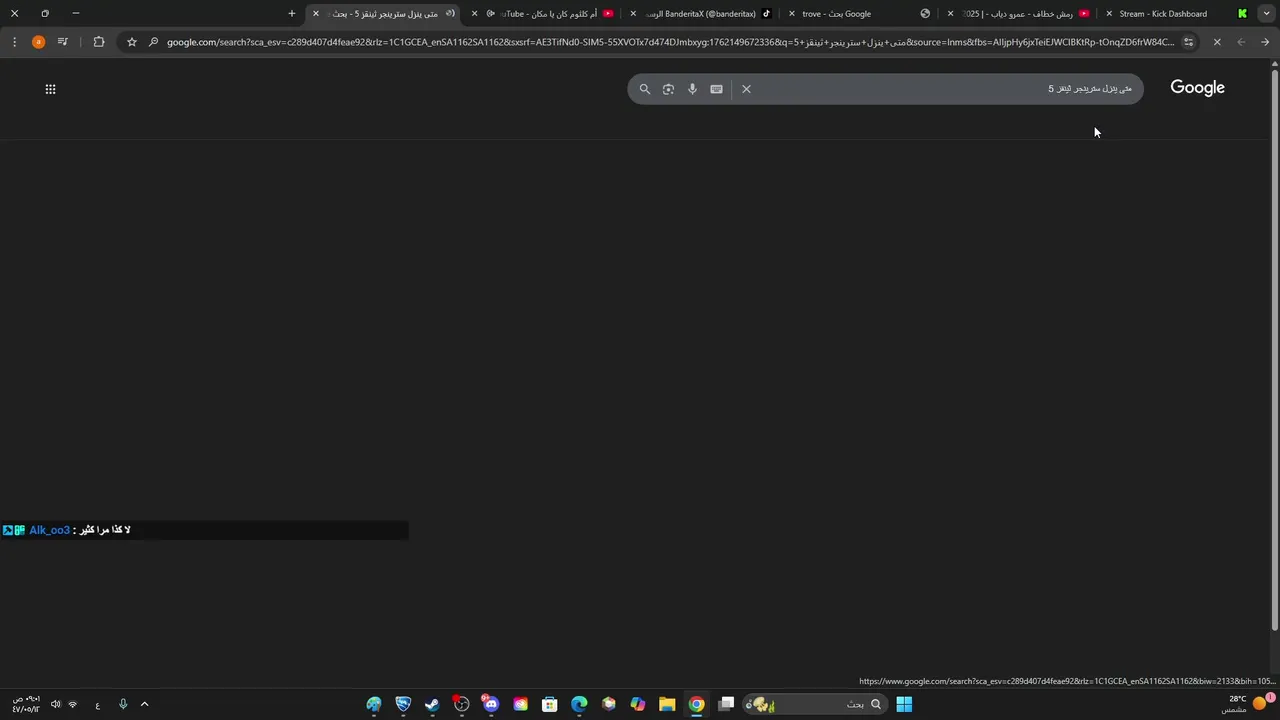Open Task View on the taskbar

coord(726,704)
